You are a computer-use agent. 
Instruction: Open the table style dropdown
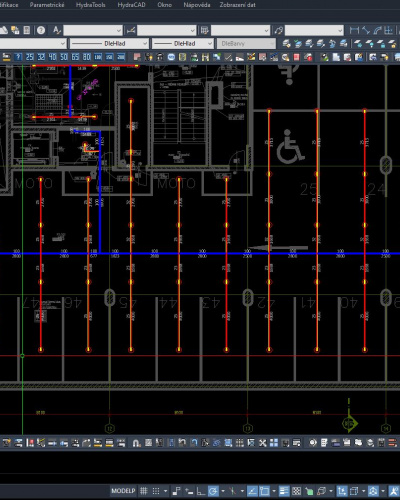[240, 31]
